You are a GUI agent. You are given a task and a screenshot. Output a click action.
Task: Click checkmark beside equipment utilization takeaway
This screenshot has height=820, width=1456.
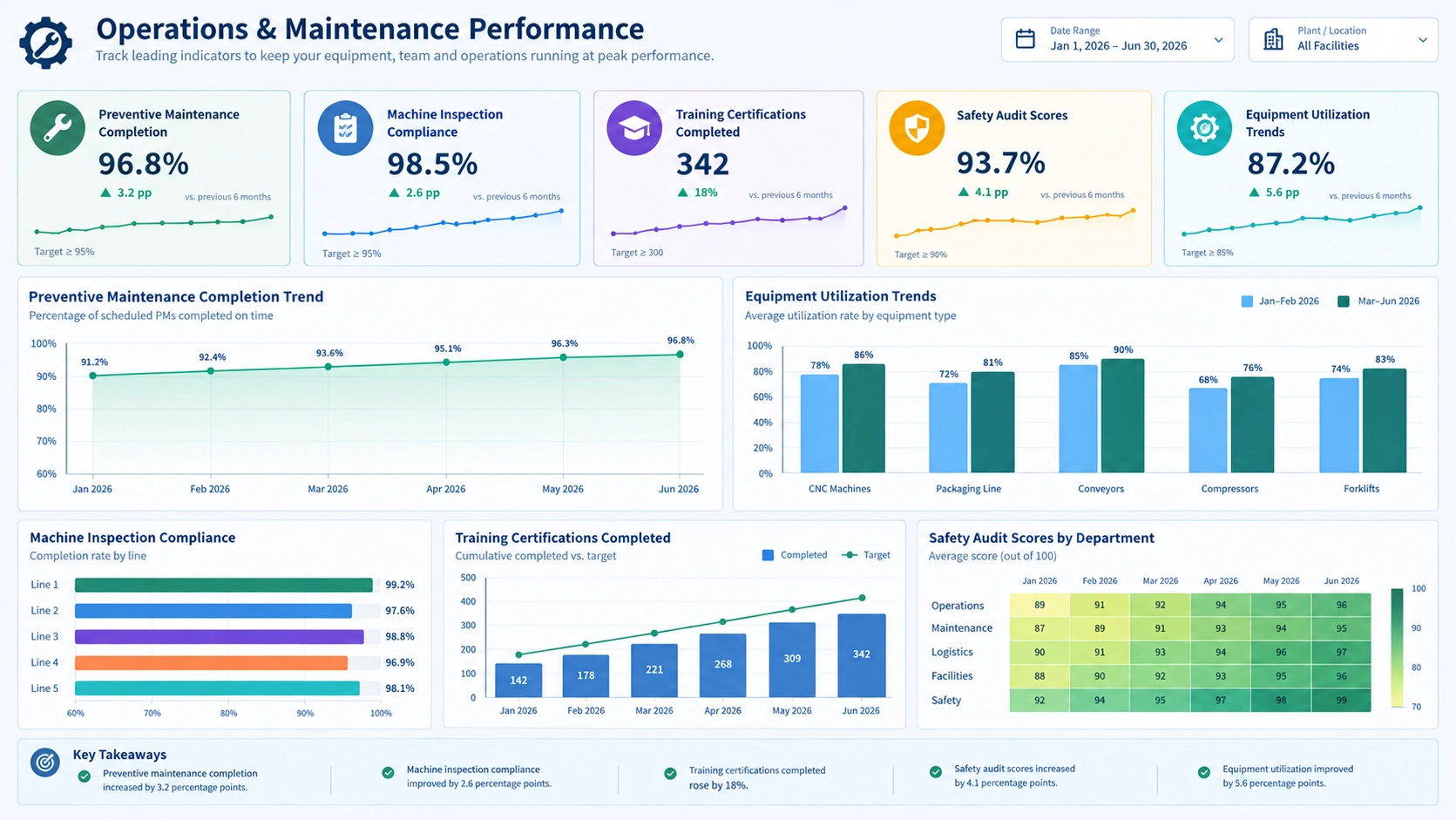(x=1203, y=772)
